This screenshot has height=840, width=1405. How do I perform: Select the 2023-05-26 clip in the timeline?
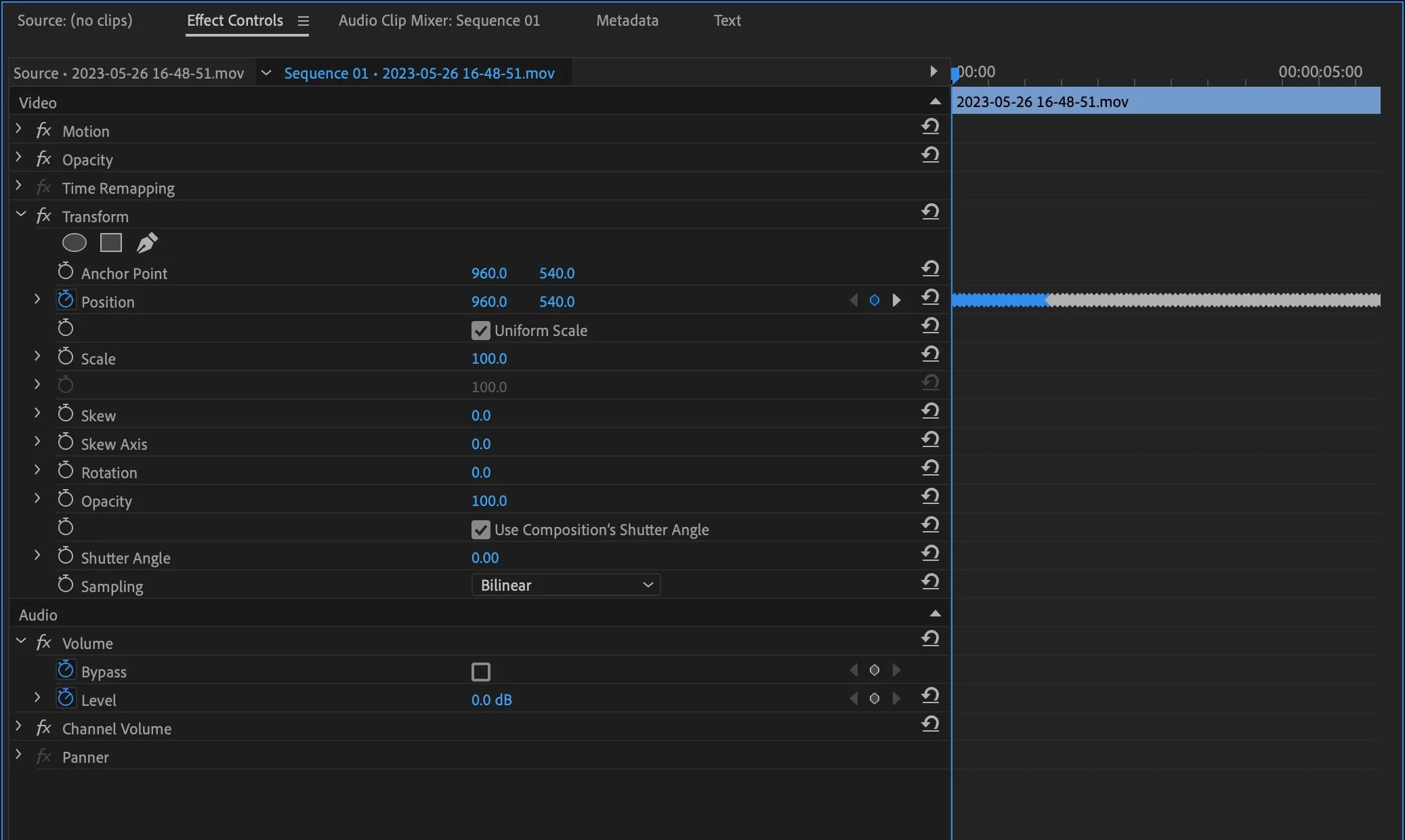pos(1167,101)
